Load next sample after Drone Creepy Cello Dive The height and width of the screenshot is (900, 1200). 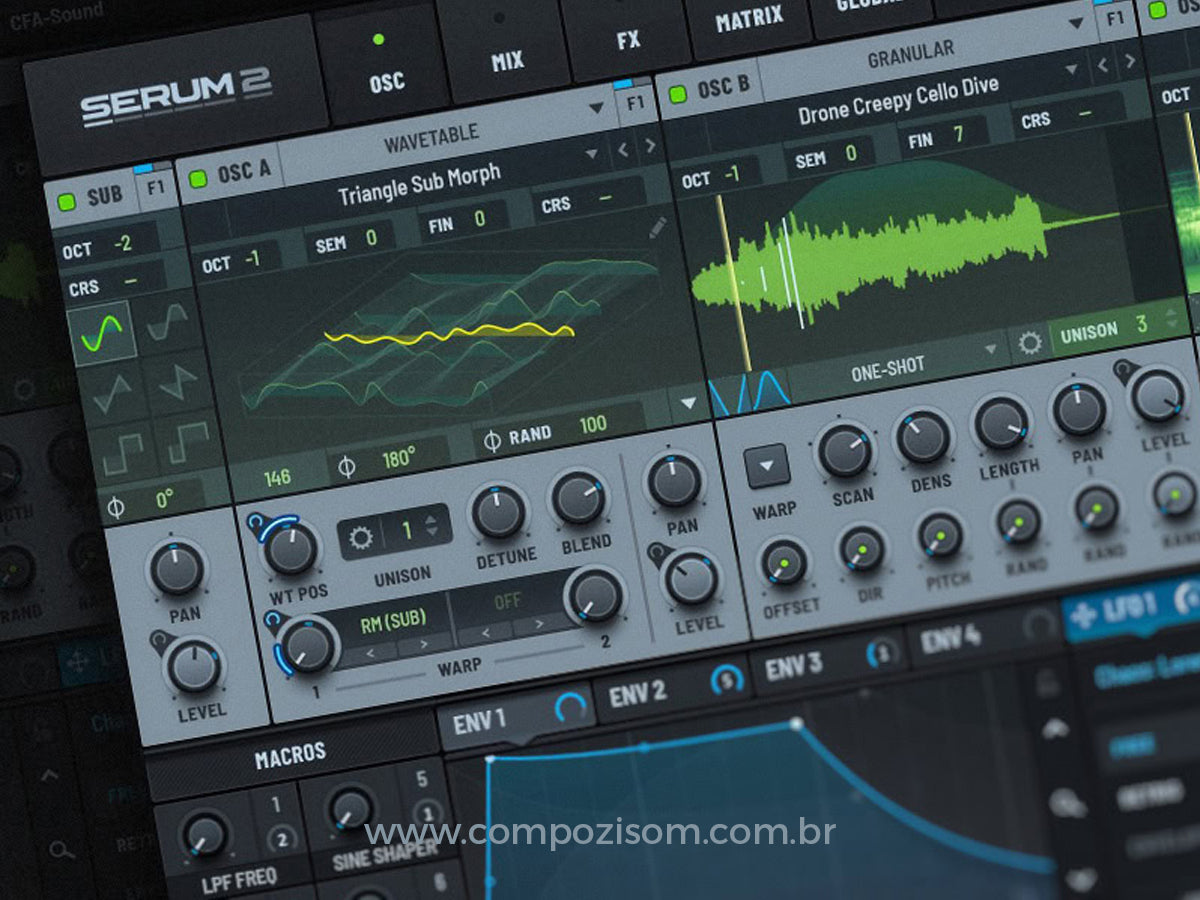pyautogui.click(x=1130, y=61)
